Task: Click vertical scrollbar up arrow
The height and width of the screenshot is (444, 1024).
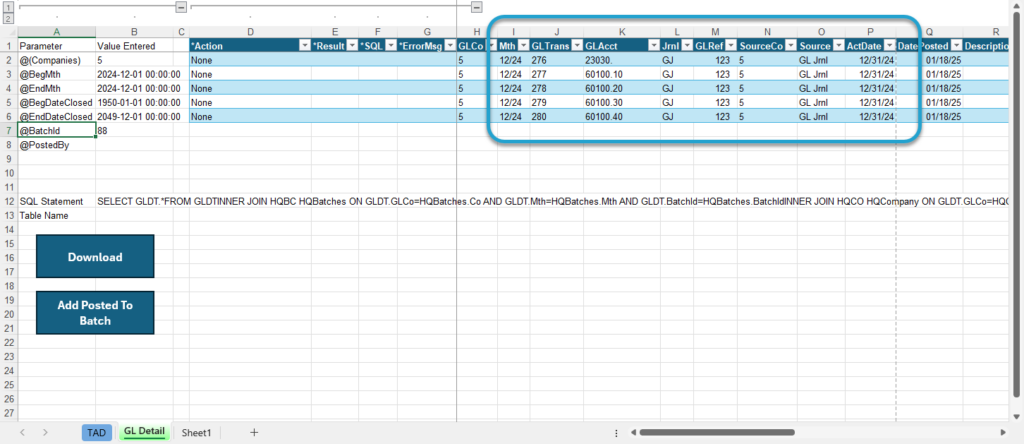Action: point(1017,7)
